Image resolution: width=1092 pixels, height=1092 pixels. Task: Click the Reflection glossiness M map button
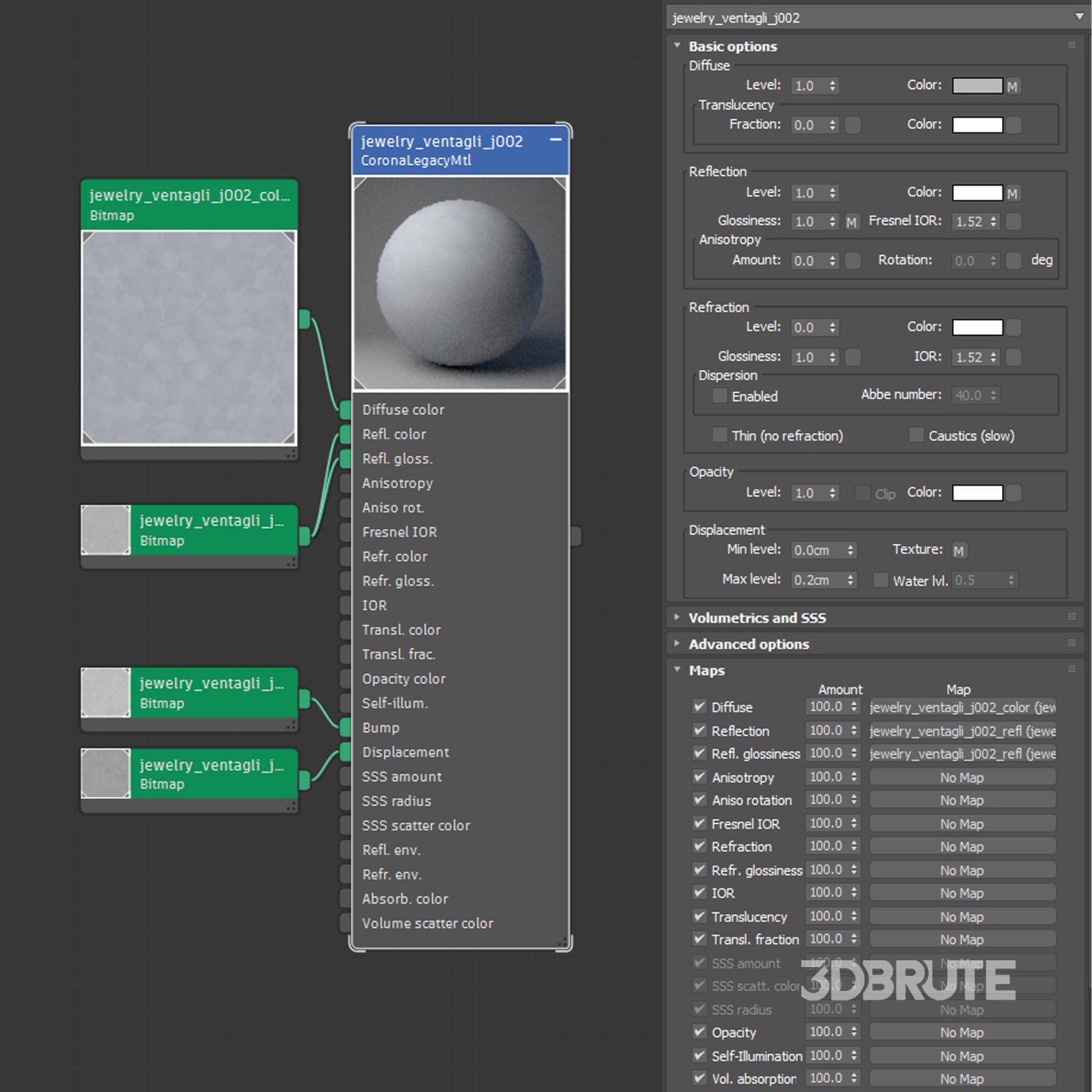851,222
